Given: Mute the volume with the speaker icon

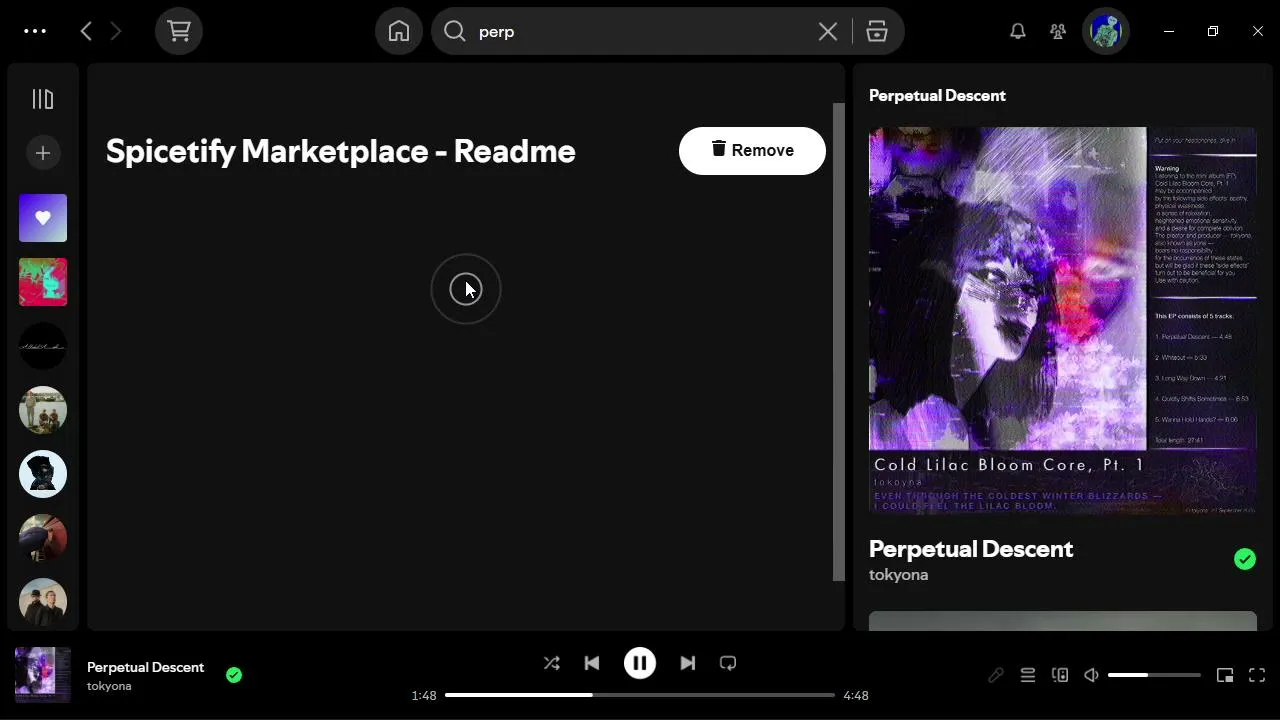Looking at the screenshot, I should pos(1092,676).
